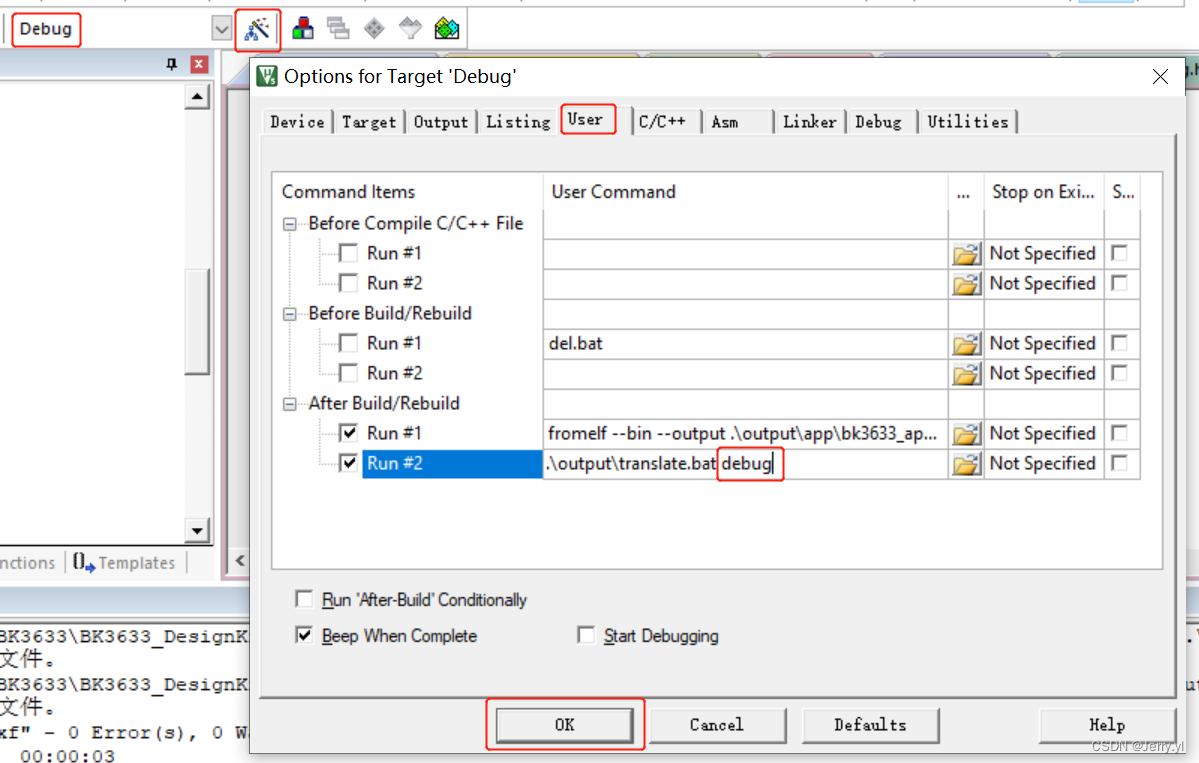Click the gray diamond toolbar icon
The height and width of the screenshot is (763, 1199).
pos(374,29)
